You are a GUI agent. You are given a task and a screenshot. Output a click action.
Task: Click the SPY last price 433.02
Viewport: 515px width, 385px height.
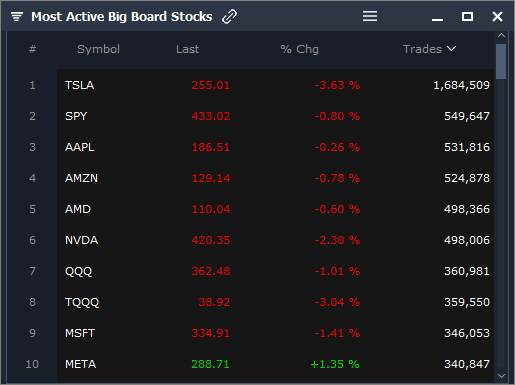pos(211,116)
